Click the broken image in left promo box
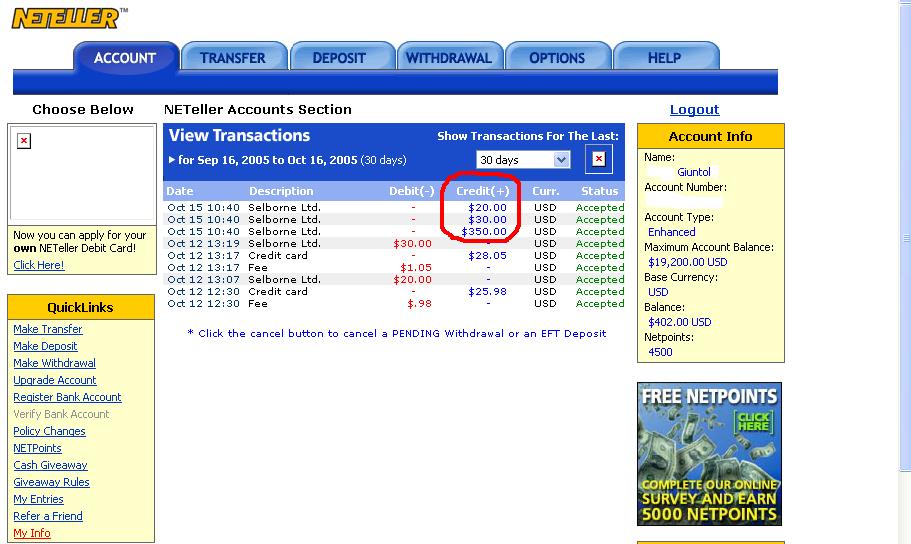 point(24,141)
